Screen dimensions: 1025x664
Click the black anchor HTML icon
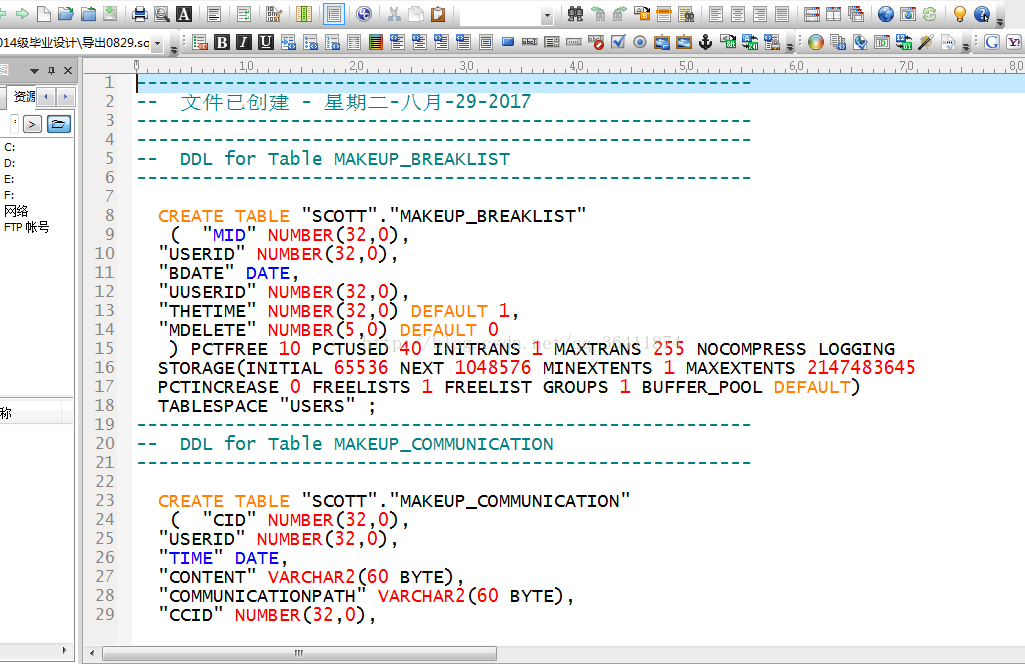[x=705, y=42]
